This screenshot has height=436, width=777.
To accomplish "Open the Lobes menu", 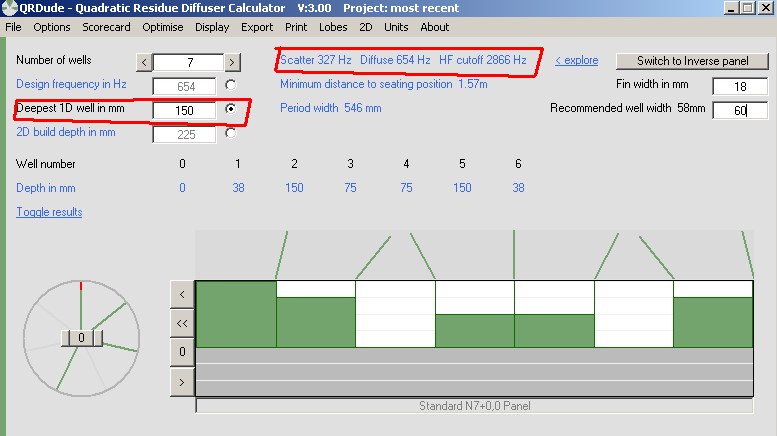I will click(333, 27).
